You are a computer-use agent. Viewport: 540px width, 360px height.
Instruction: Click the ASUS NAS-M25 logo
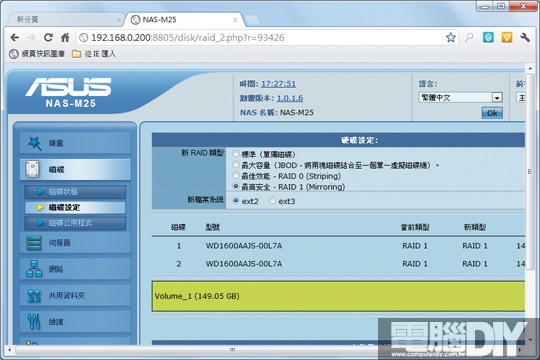pos(69,92)
